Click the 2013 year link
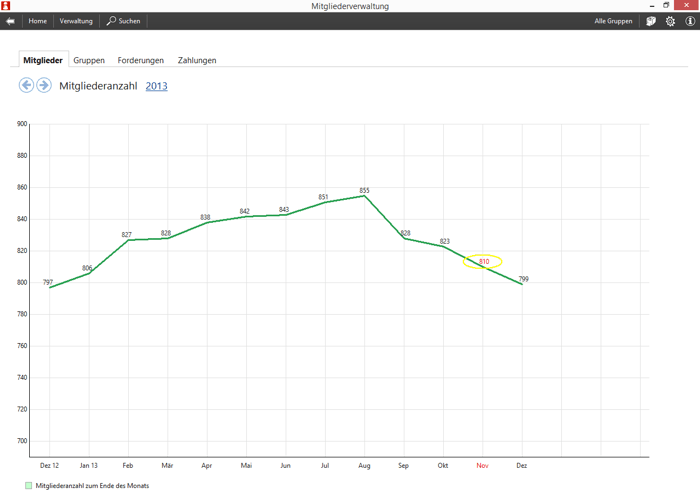This screenshot has width=700, height=503. [x=156, y=86]
